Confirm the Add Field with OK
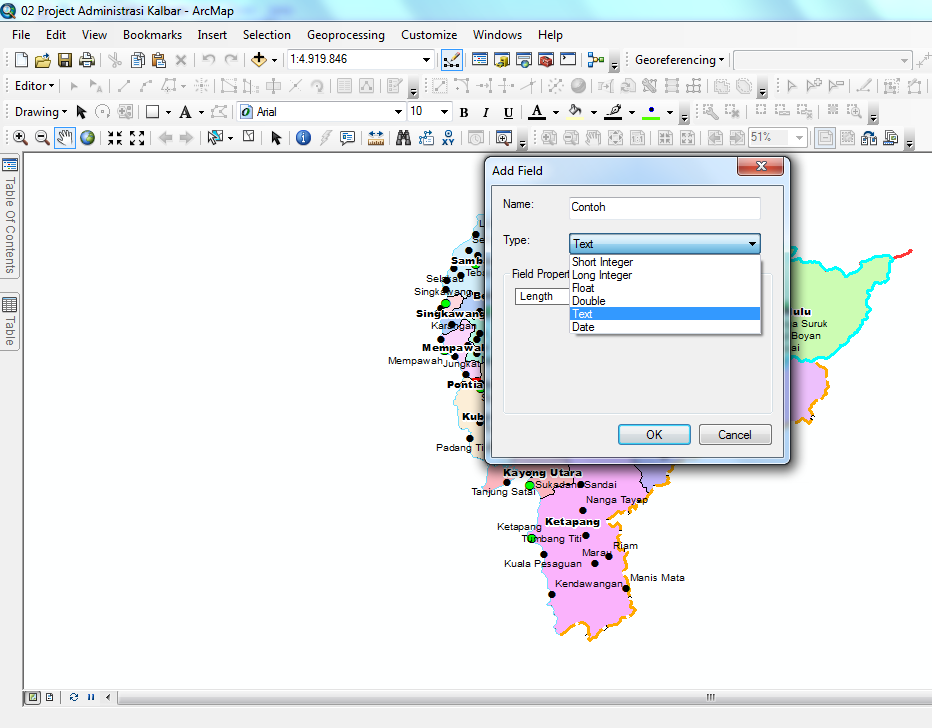932x728 pixels. click(x=653, y=434)
